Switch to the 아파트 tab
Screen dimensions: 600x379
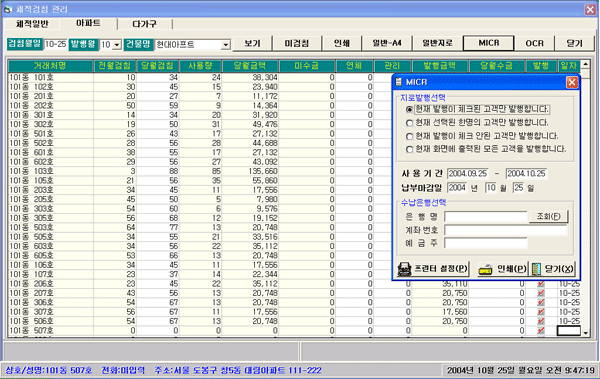[x=88, y=23]
